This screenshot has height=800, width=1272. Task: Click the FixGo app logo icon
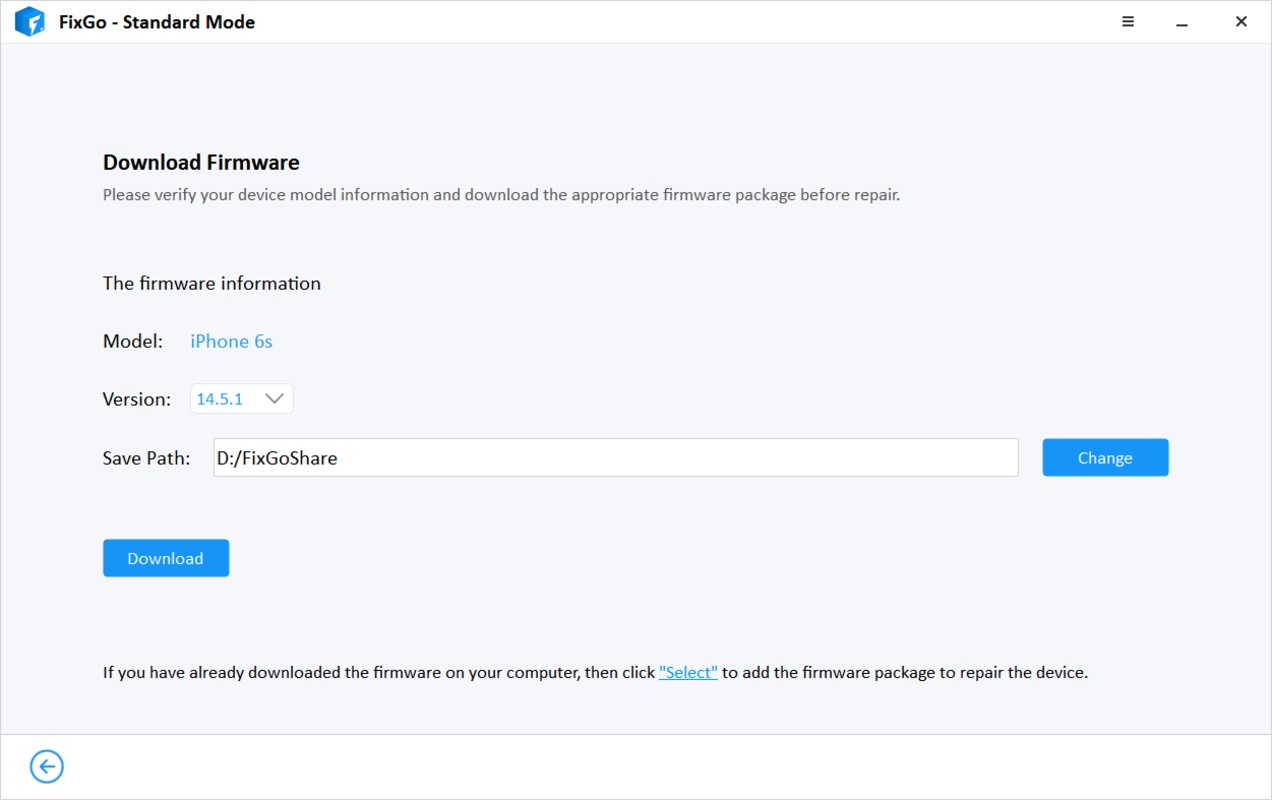pos(30,22)
